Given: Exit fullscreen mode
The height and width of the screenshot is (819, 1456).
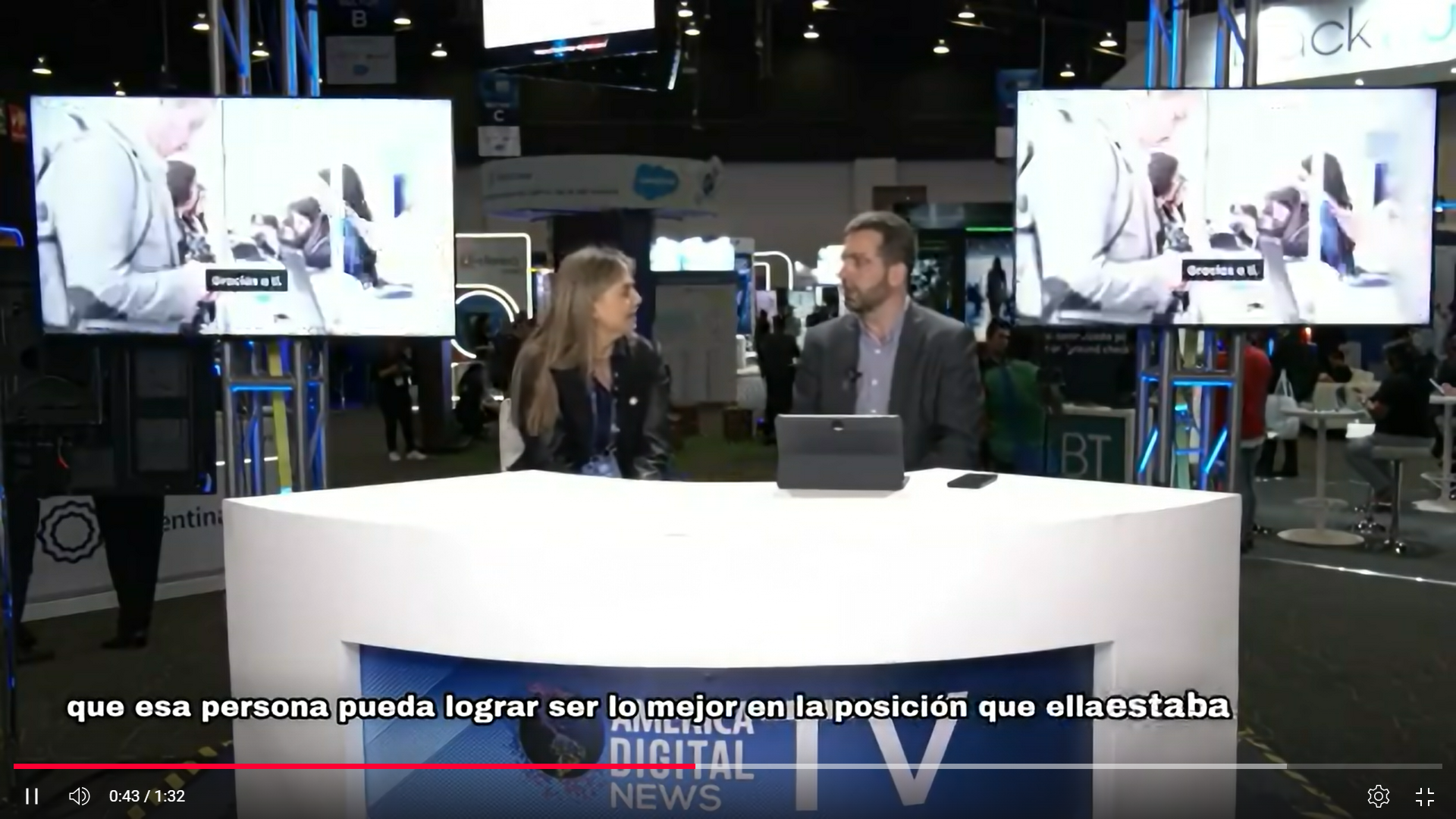Looking at the screenshot, I should (1425, 796).
